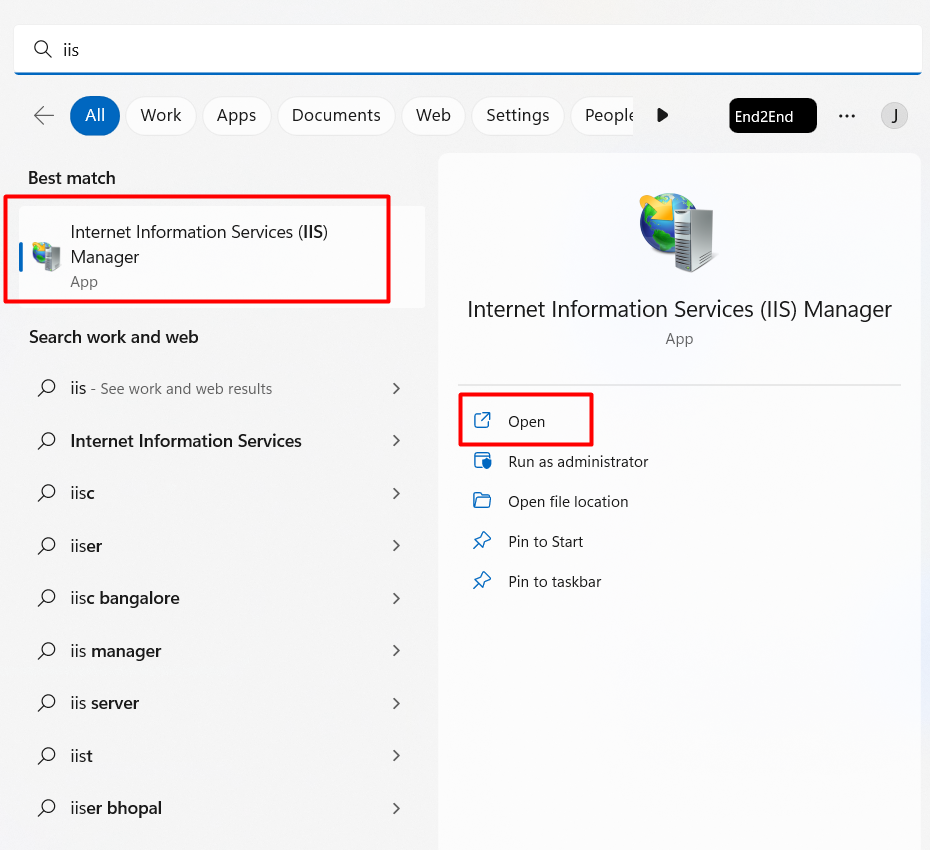This screenshot has width=930, height=850.
Task: Expand the 'iisc' suggestion chevron
Action: point(396,493)
